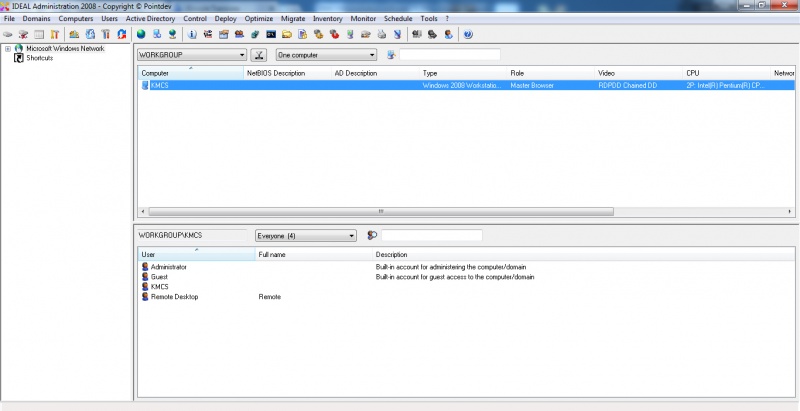800x411 pixels.
Task: Click the blue networked computers icon
Action: 157,35
